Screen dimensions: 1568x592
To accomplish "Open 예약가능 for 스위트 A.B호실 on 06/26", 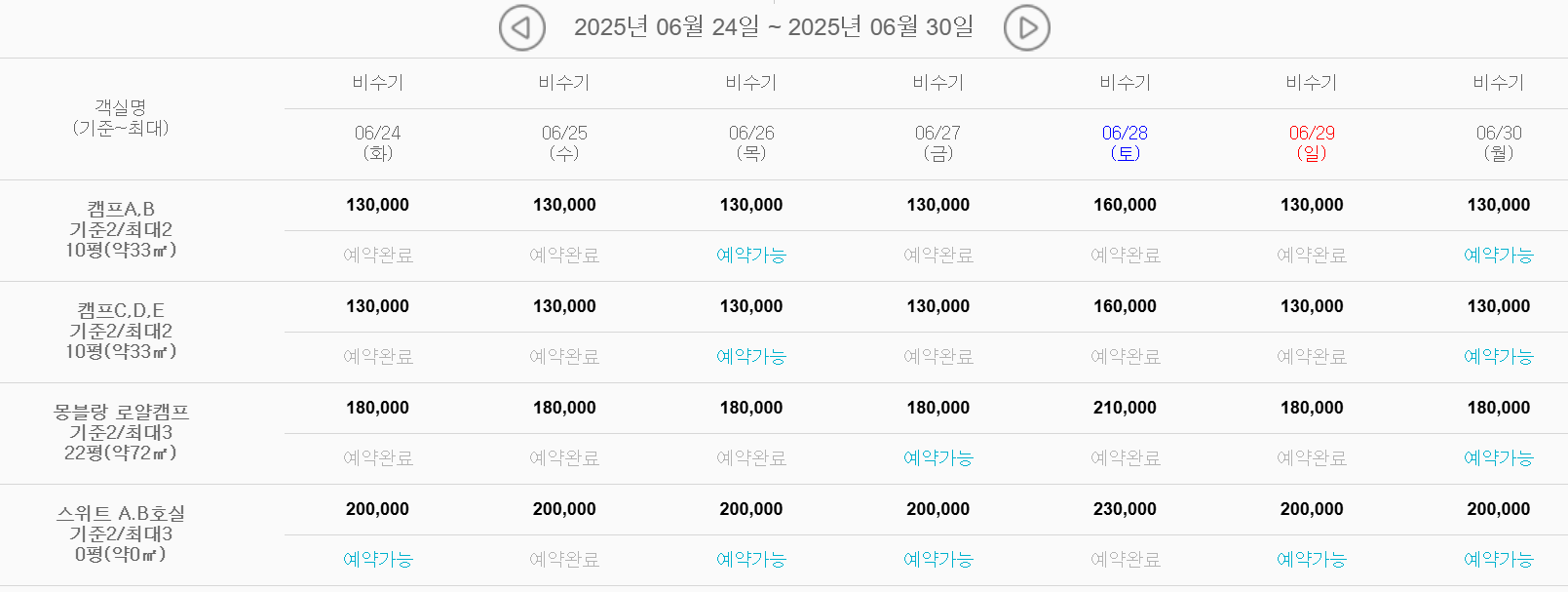I will pyautogui.click(x=750, y=559).
